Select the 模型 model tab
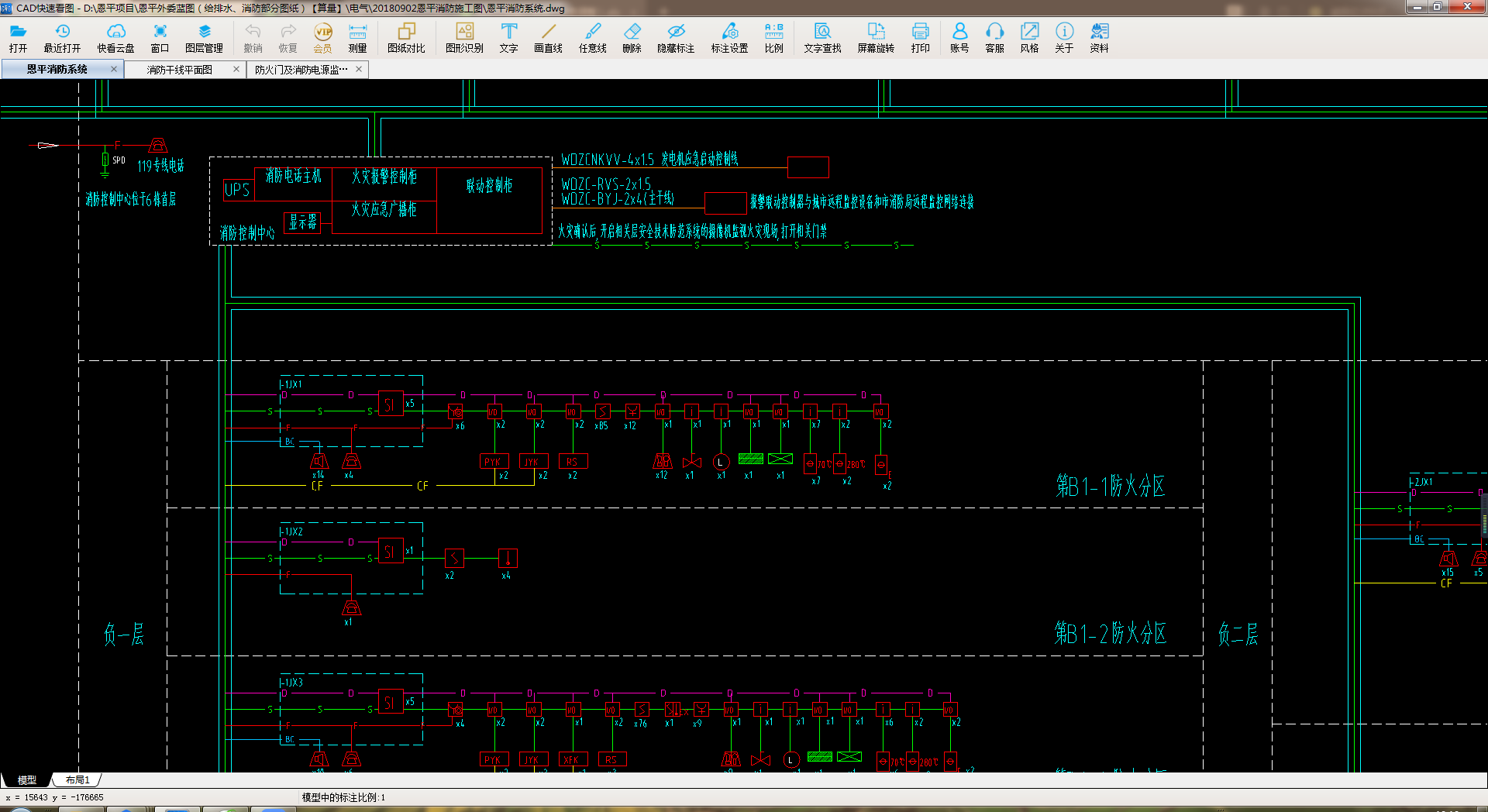 [27, 779]
